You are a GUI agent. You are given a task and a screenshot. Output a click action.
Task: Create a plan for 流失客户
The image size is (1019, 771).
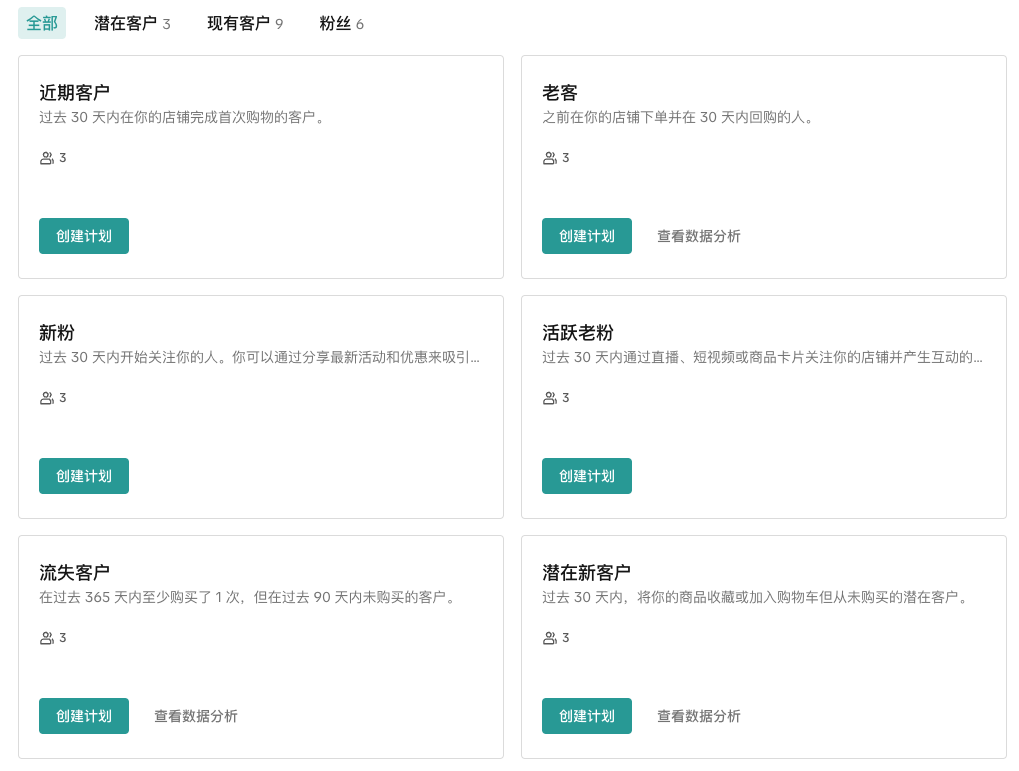(84, 716)
